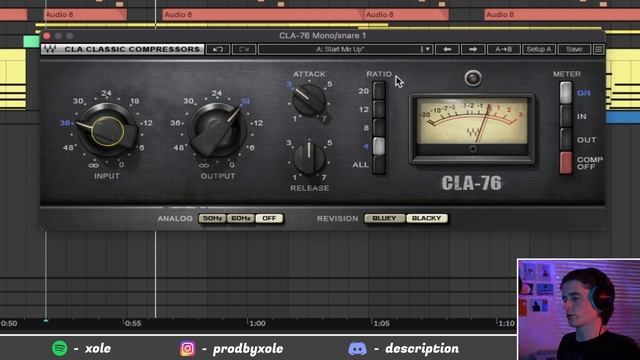The image size is (640, 360).
Task: Click the RELEASE knob
Action: [x=309, y=158]
